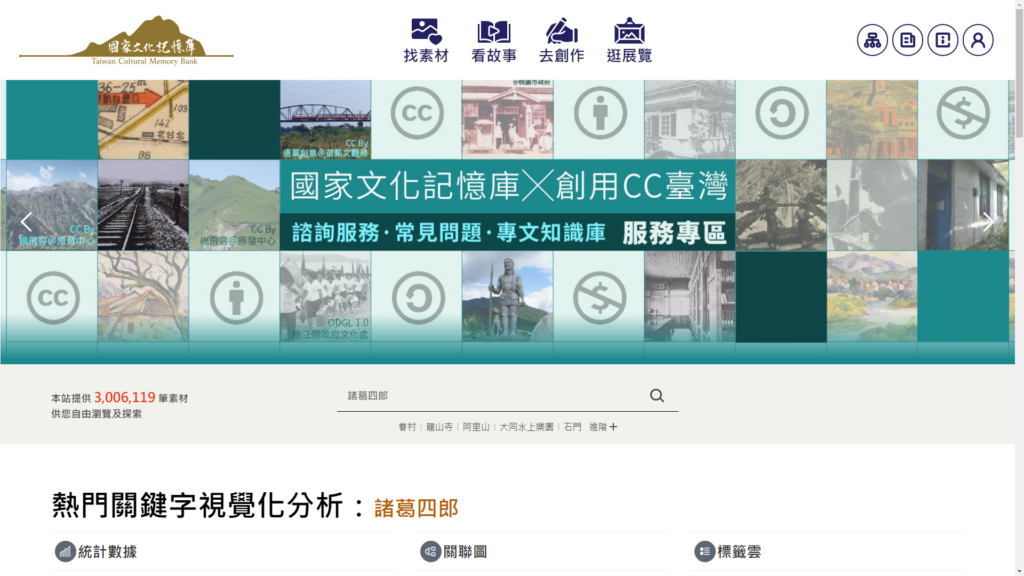The image size is (1024, 576).
Task: Open 逛展覽 exhibitions menu item
Action: [629, 41]
